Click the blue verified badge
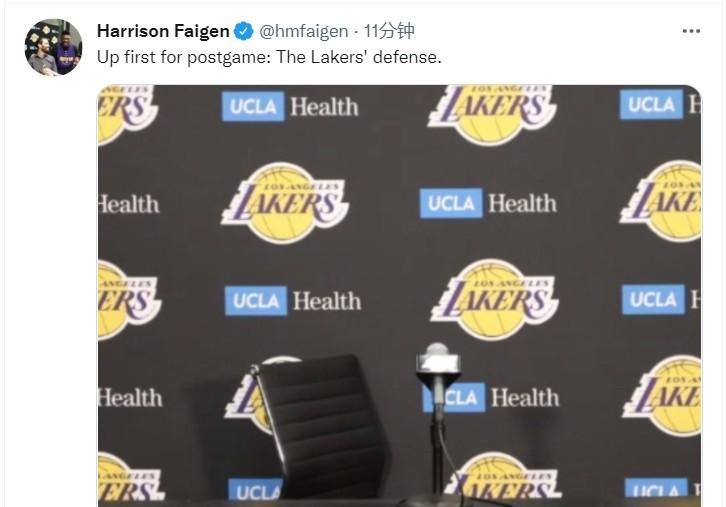The image size is (726, 507). (244, 31)
